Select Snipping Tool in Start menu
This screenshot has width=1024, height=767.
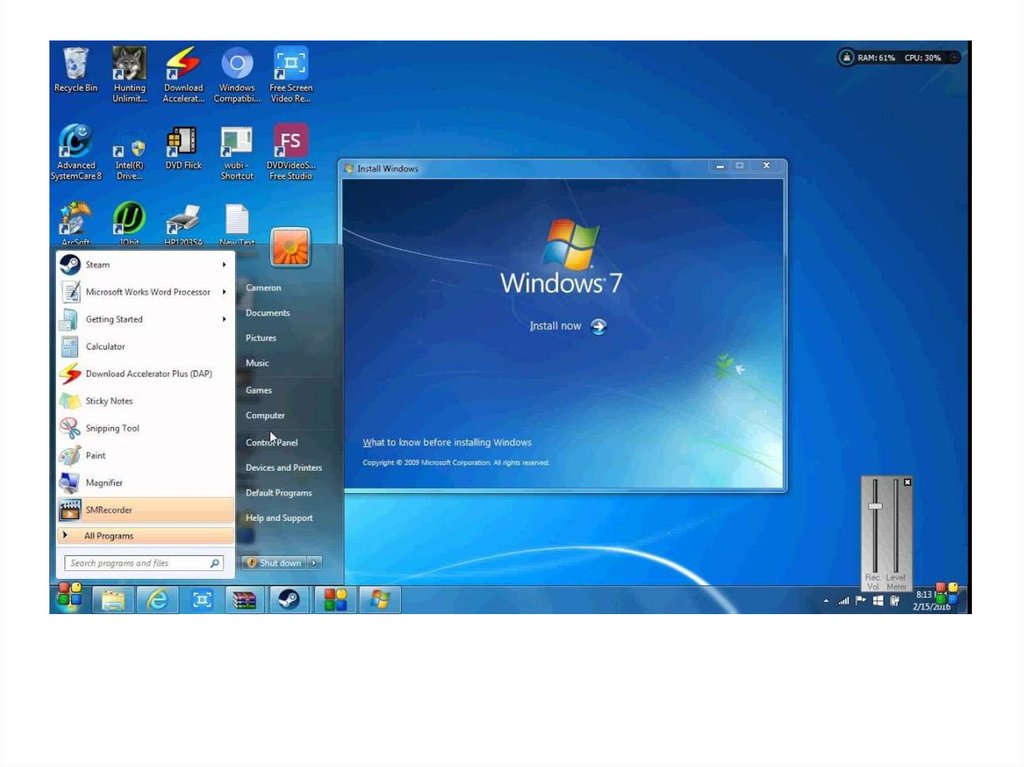click(112, 428)
